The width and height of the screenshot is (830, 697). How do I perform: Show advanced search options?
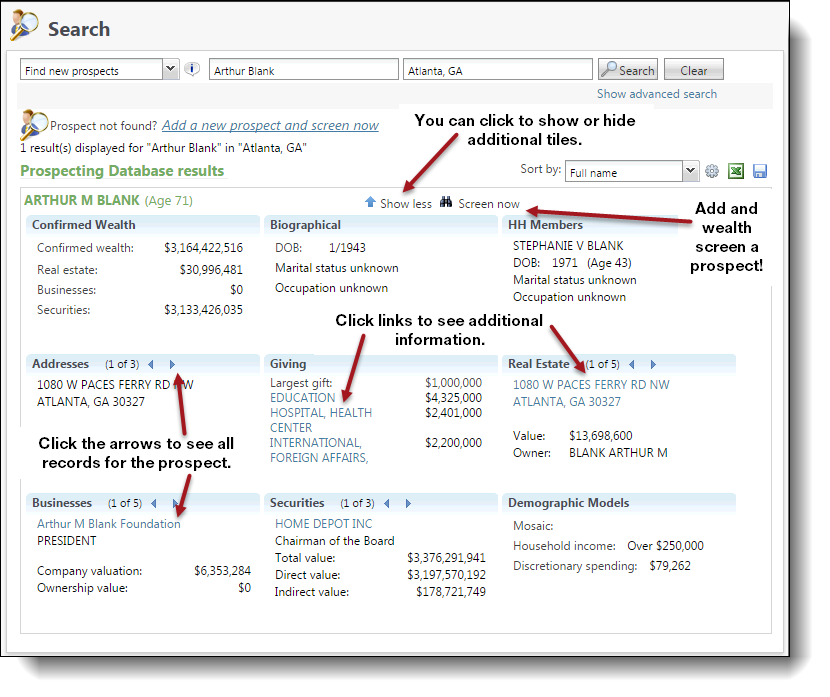(x=656, y=93)
